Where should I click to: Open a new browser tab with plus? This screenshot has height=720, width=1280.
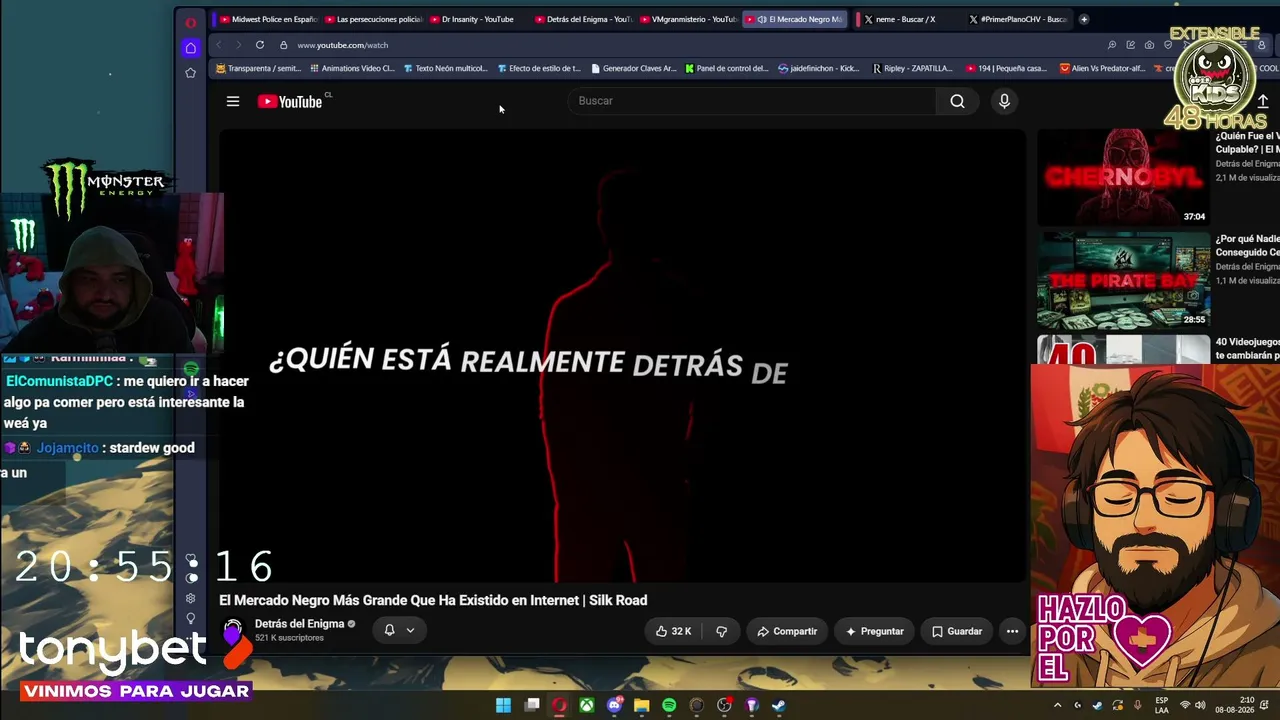coord(1083,19)
